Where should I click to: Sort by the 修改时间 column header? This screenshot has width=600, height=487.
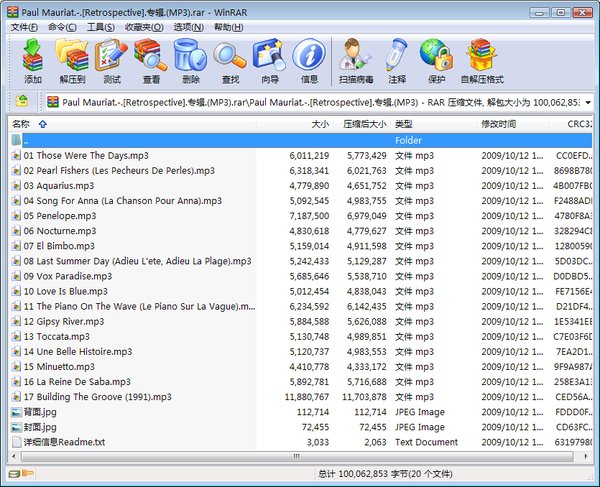click(x=512, y=124)
